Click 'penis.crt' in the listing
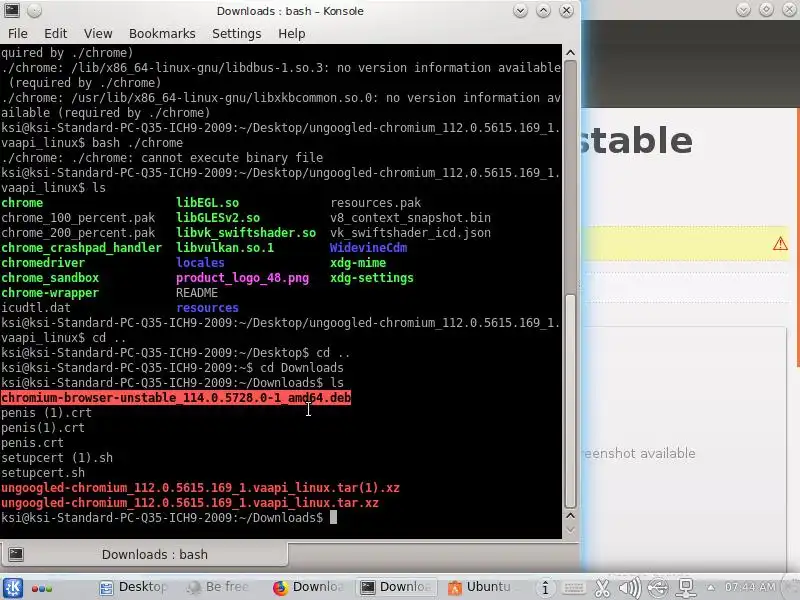The image size is (800, 600). (x=32, y=443)
